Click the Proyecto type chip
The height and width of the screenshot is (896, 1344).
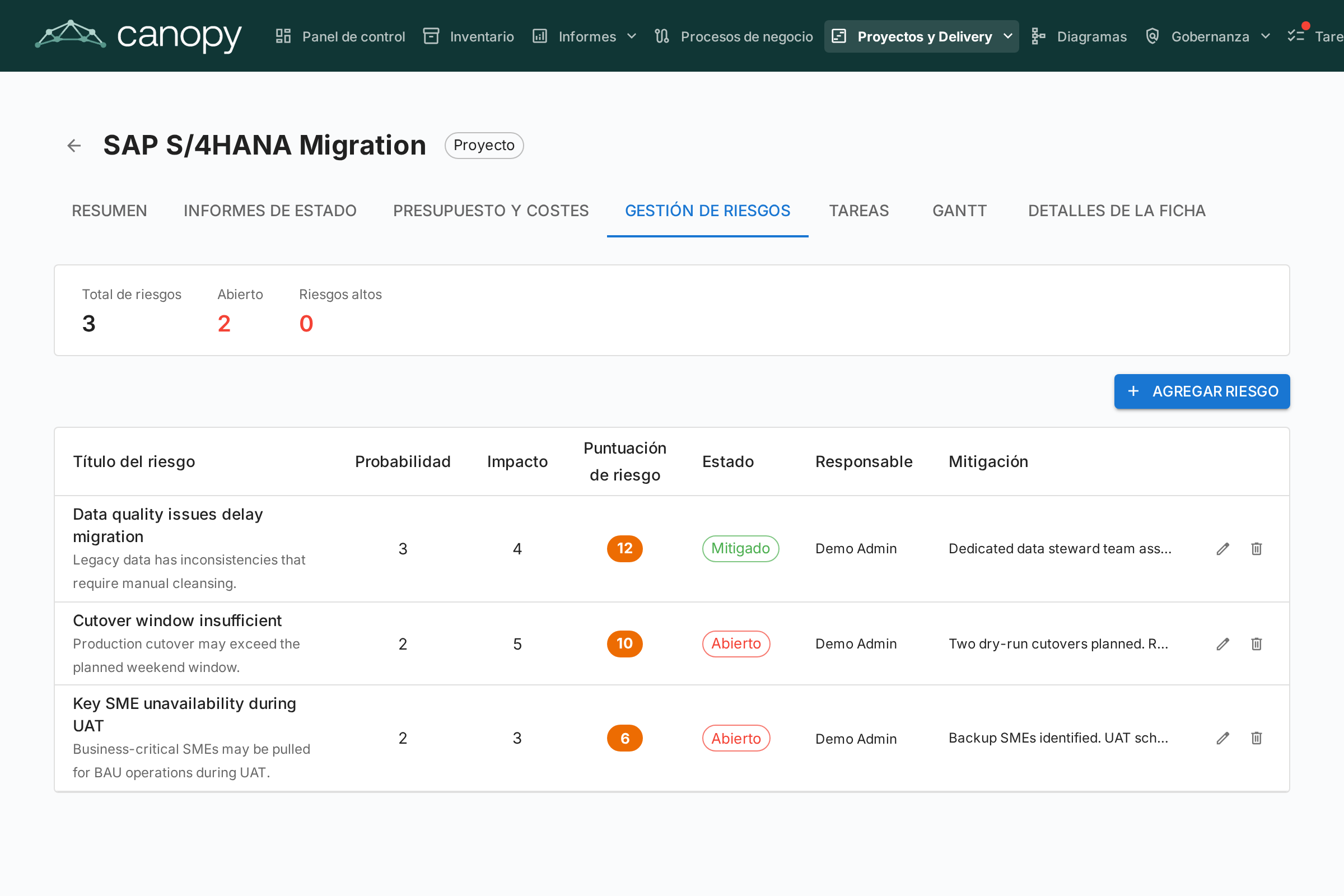tap(484, 146)
